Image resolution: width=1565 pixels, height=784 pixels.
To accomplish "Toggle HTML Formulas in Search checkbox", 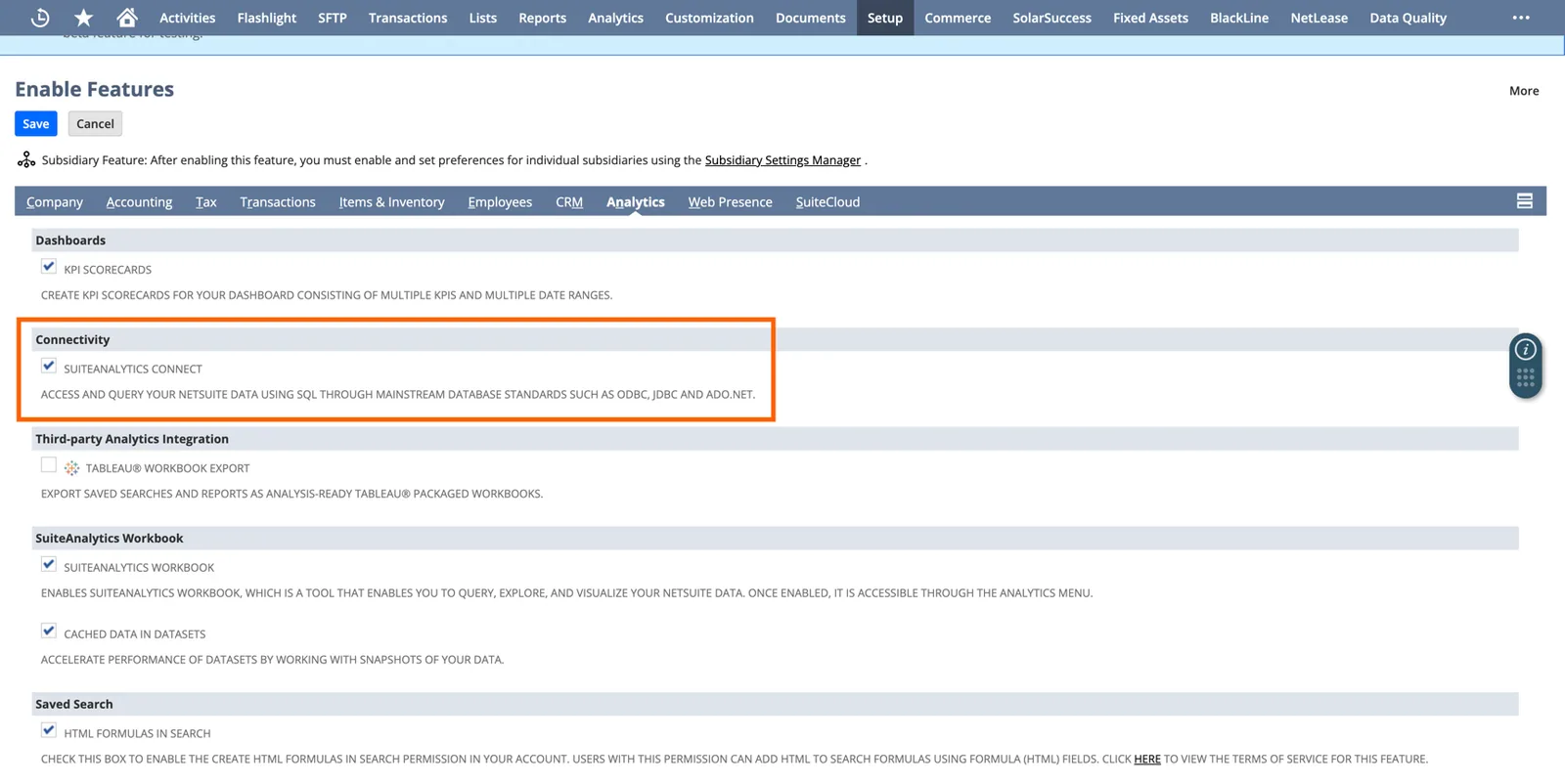I will [x=49, y=730].
